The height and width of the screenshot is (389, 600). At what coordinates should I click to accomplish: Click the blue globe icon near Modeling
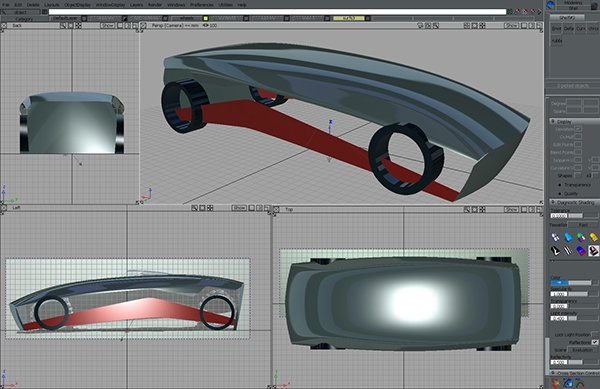click(551, 5)
